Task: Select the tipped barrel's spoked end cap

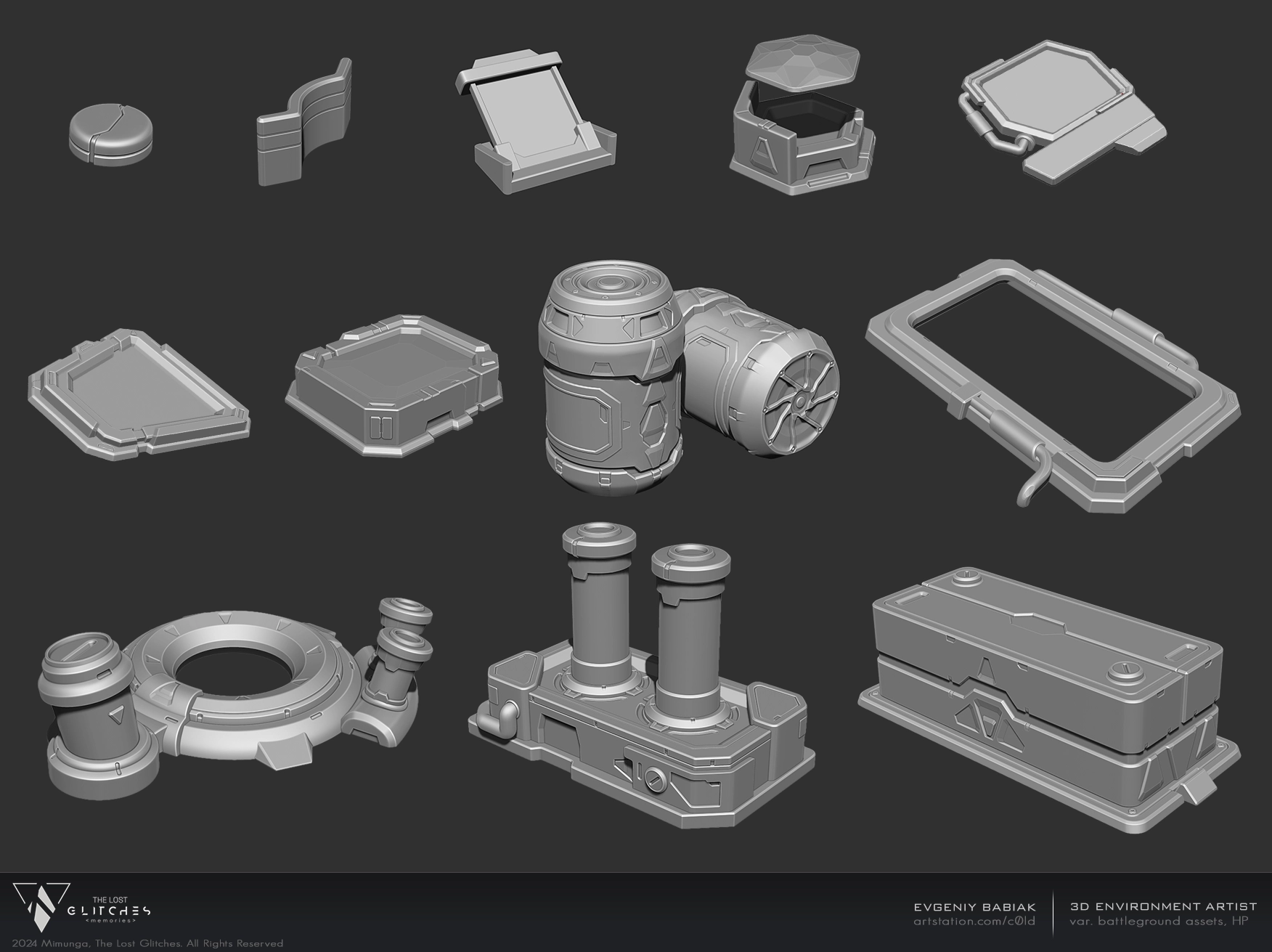Action: pyautogui.click(x=796, y=399)
